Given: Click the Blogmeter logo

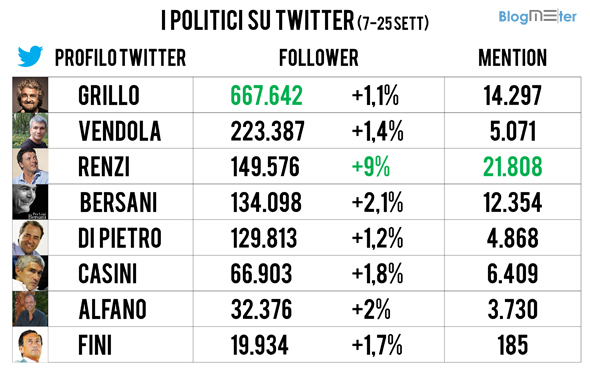Looking at the screenshot, I should click(x=537, y=16).
